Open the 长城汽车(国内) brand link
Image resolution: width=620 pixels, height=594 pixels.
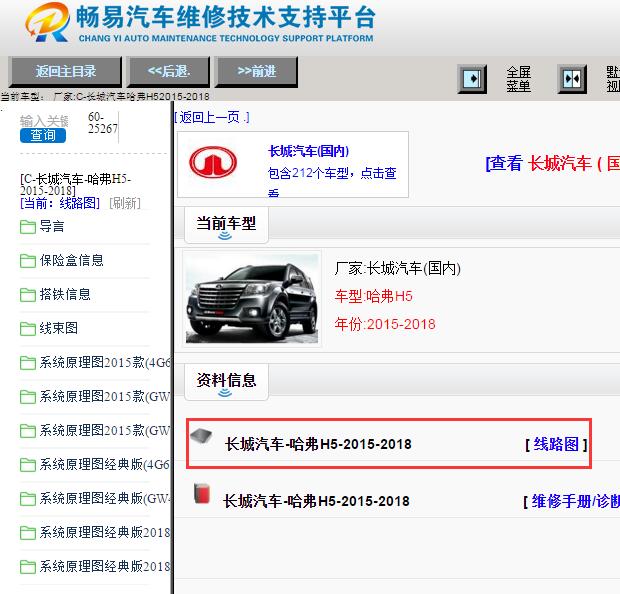(308, 151)
